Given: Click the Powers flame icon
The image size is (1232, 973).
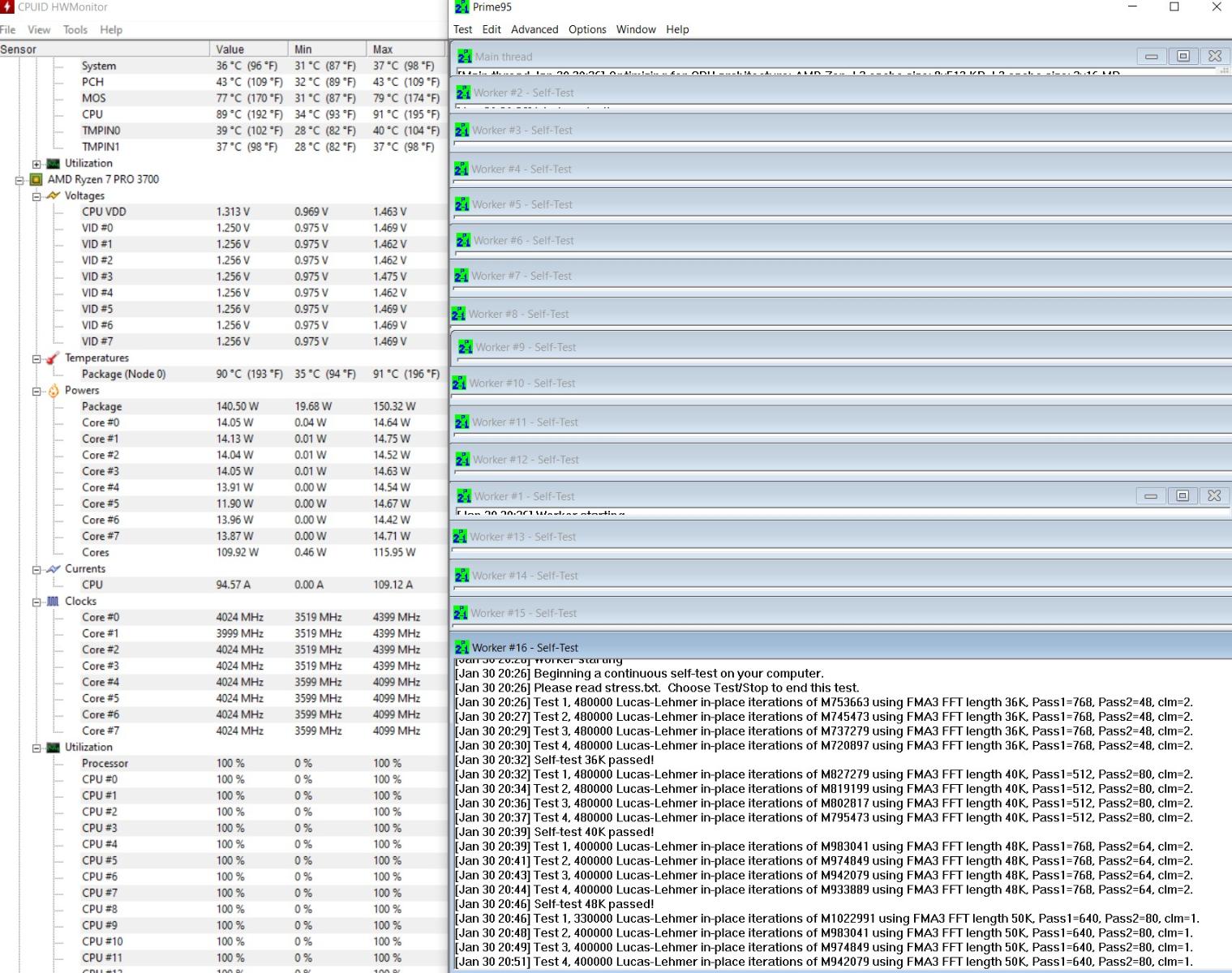Looking at the screenshot, I should tap(54, 390).
